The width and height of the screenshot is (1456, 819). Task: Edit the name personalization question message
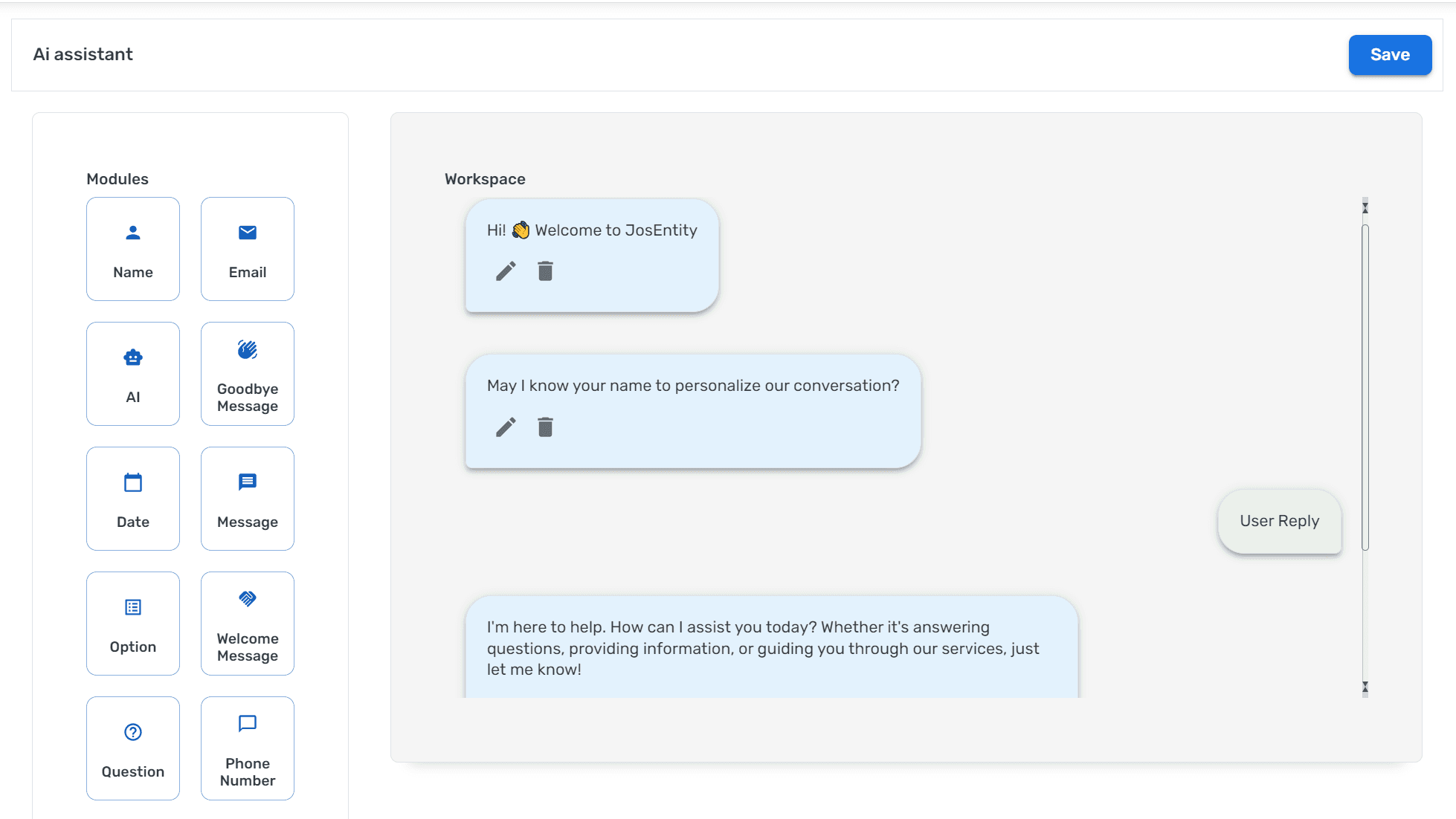506,427
